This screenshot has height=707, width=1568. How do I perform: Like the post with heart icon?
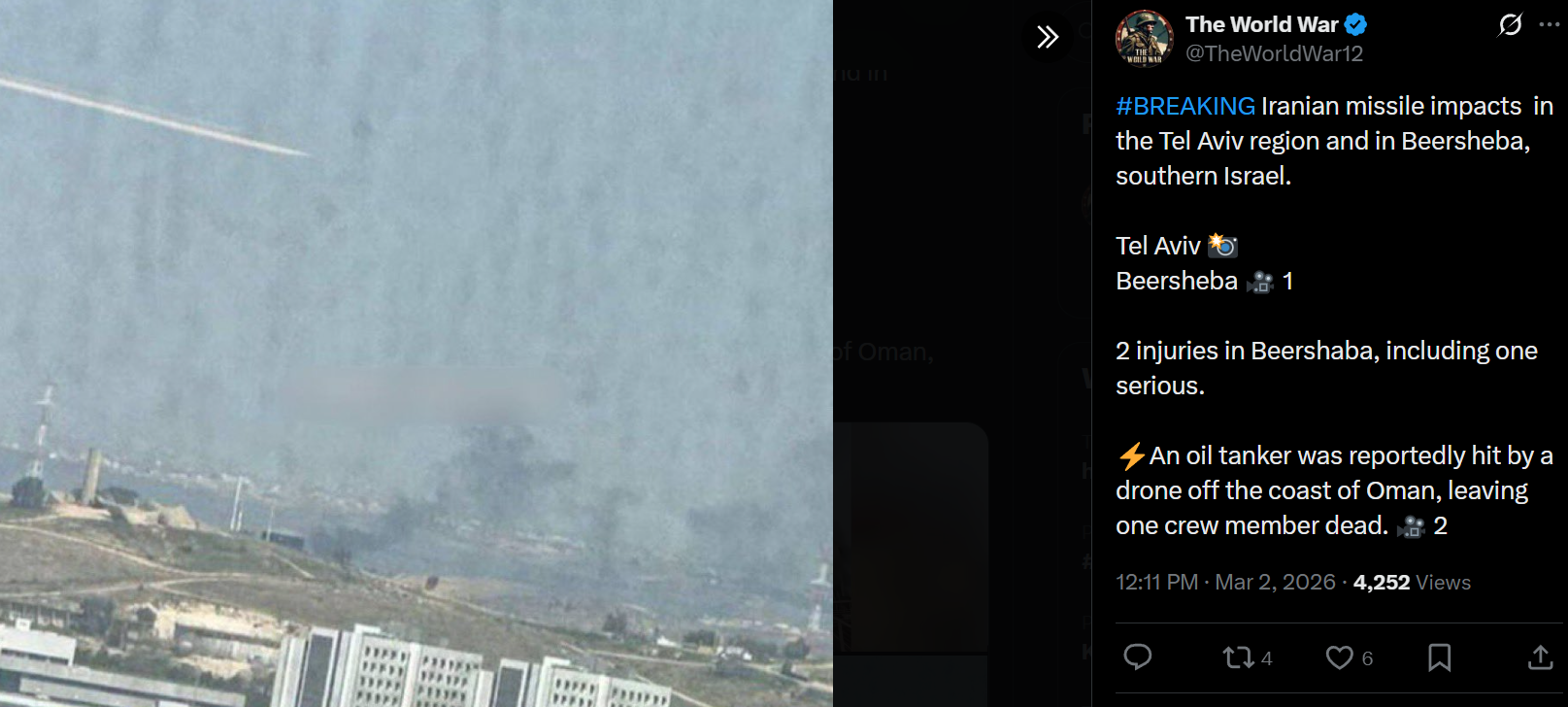tap(1340, 657)
